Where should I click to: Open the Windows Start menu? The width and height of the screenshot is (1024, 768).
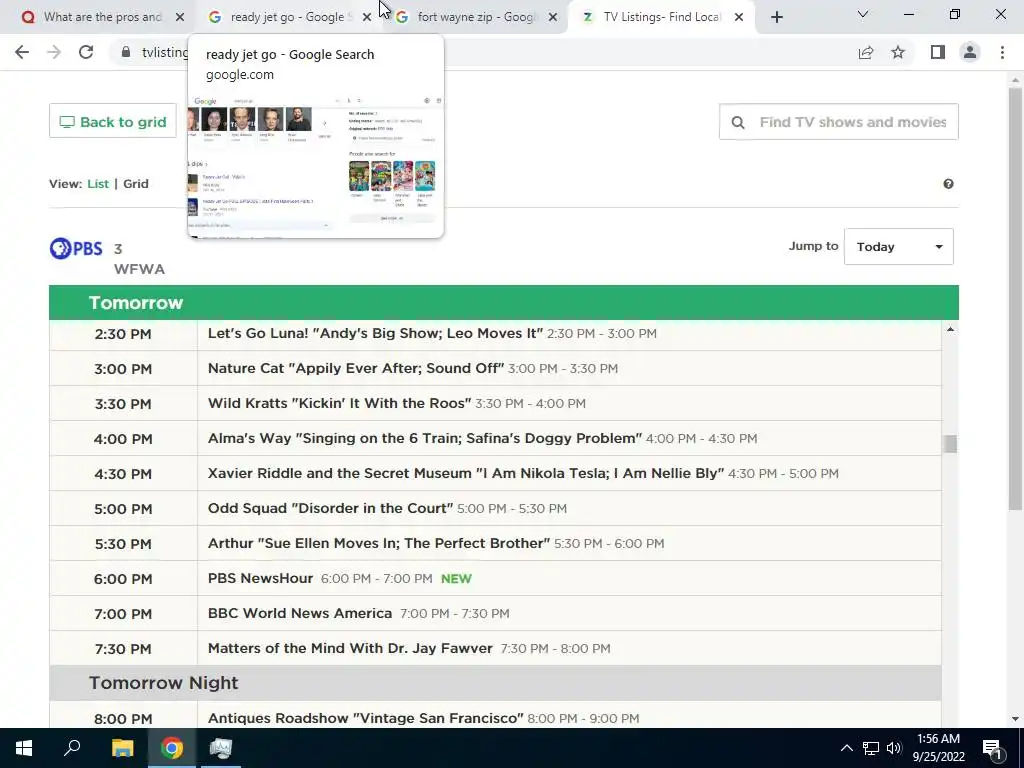click(x=24, y=748)
